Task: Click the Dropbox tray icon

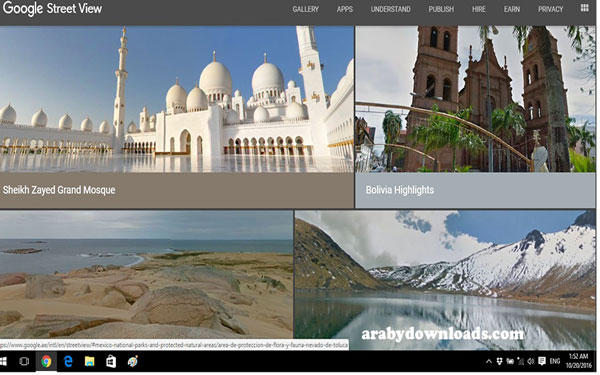Action: click(x=499, y=361)
